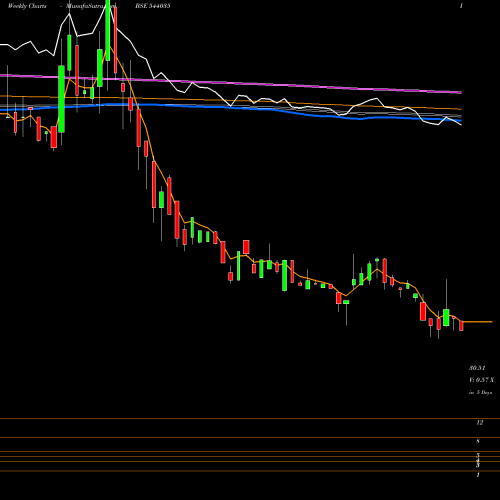Click the "Weekly Charts" title text
The width and height of the screenshot is (500, 500).
click(27, 6)
